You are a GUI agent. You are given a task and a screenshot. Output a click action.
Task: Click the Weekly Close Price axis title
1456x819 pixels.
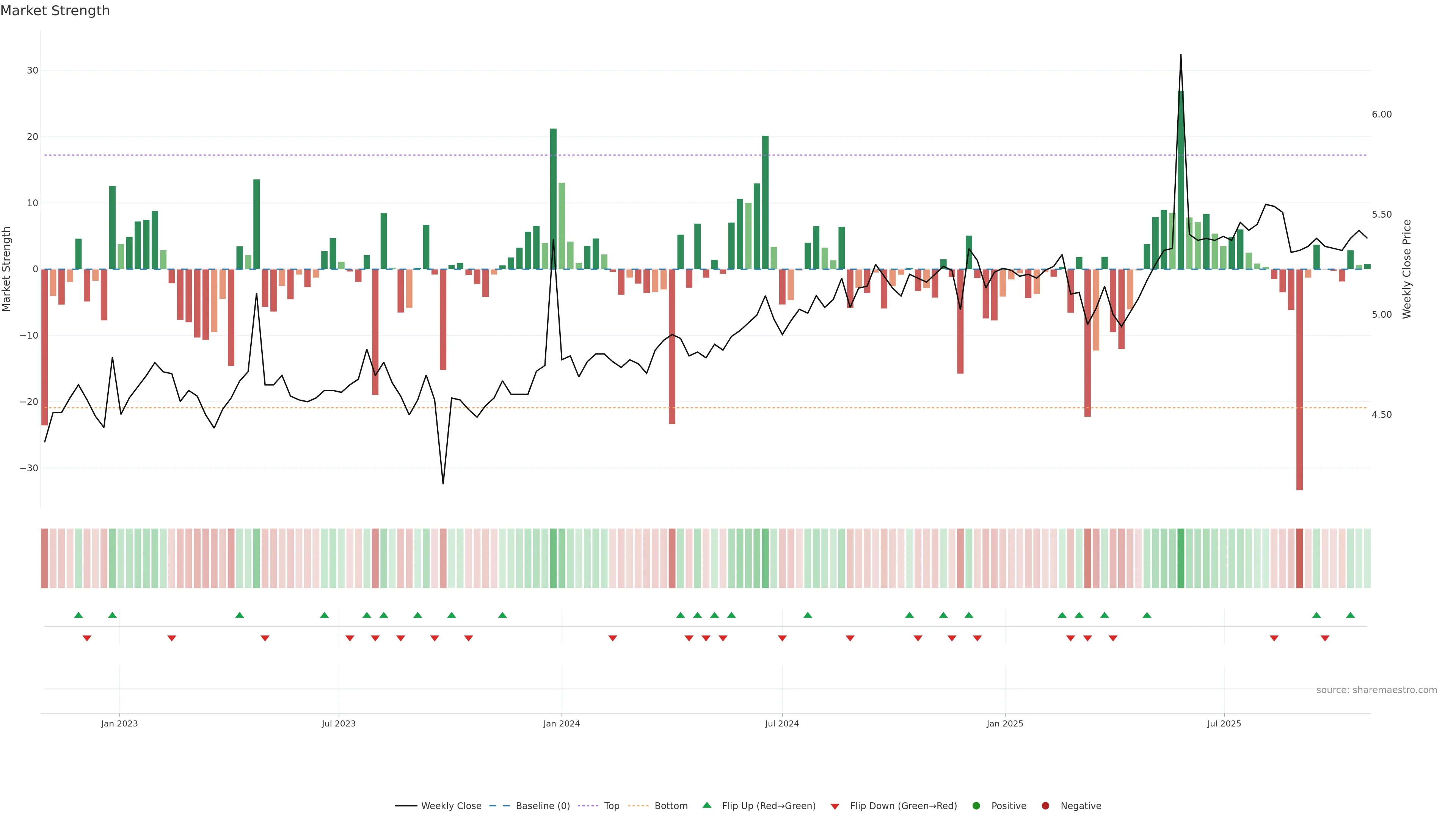[1407, 269]
